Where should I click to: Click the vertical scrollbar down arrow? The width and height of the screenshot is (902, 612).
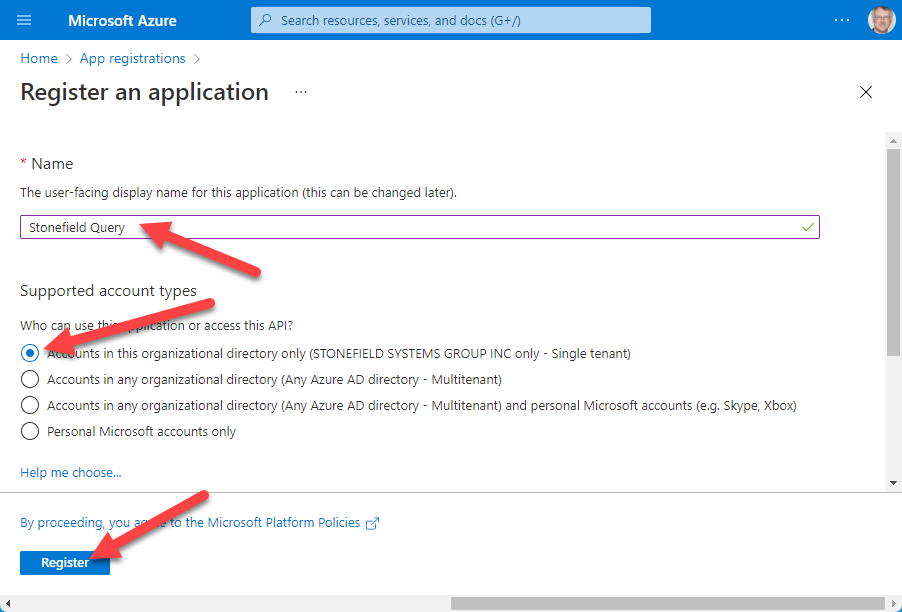pos(893,483)
